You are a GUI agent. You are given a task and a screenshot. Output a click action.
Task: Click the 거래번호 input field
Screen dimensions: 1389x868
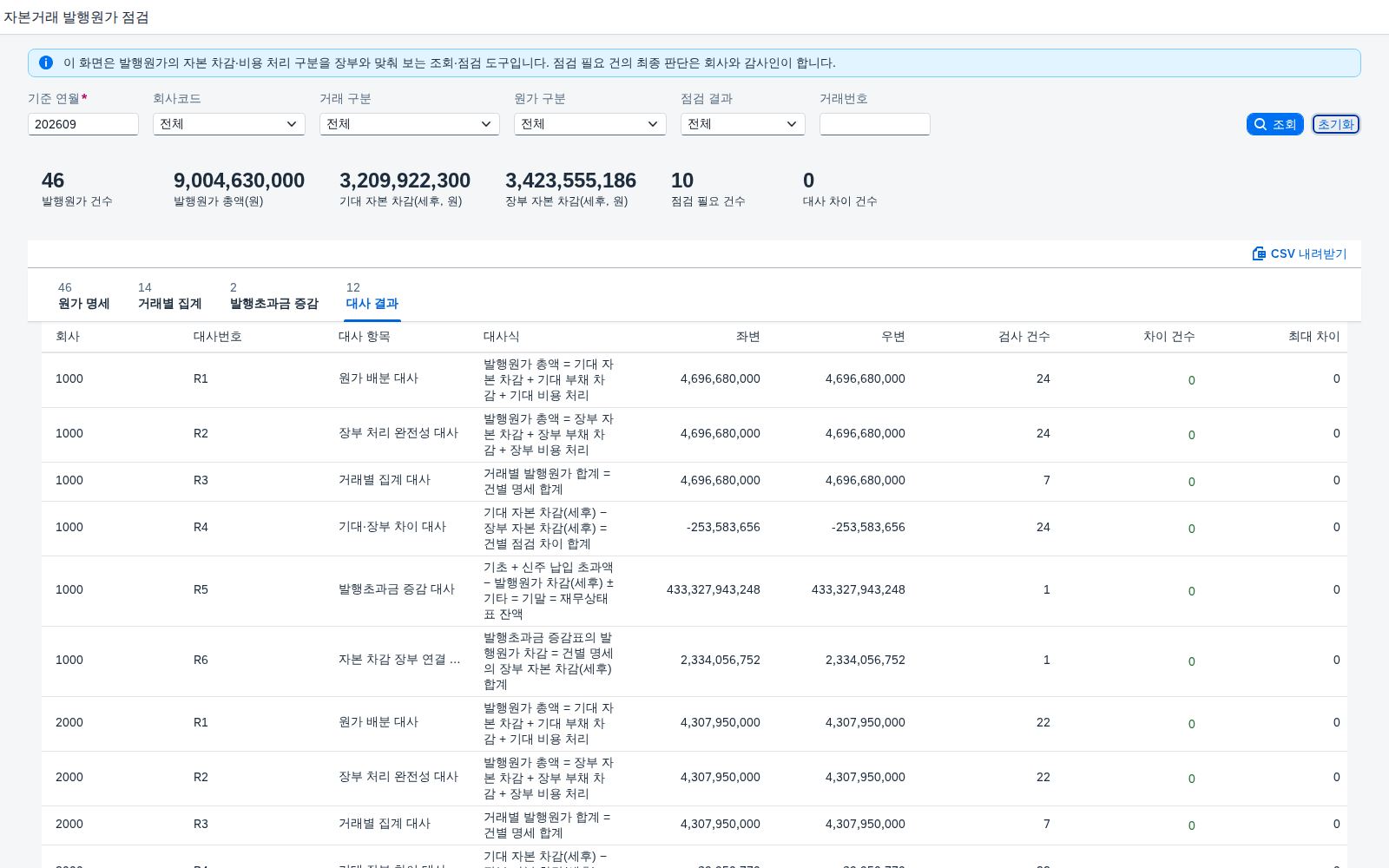coord(875,124)
